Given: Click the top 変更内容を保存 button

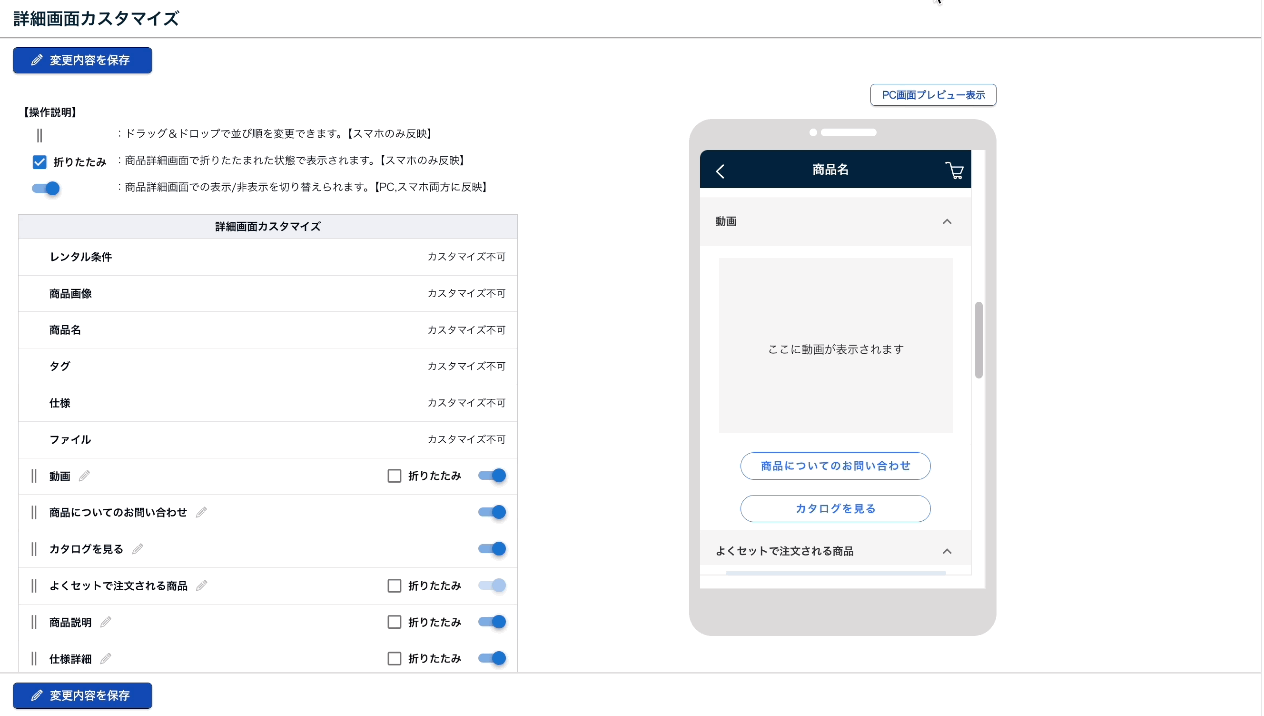Looking at the screenshot, I should 82,60.
